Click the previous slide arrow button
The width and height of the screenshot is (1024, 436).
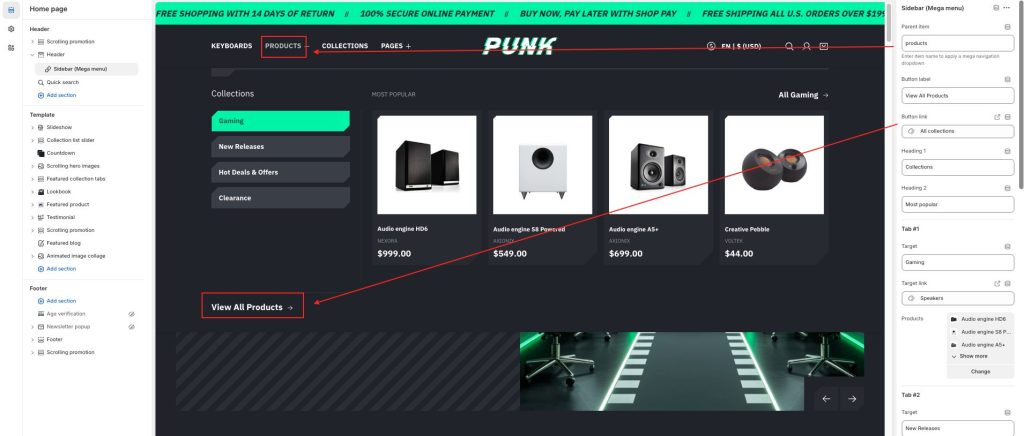(826, 398)
